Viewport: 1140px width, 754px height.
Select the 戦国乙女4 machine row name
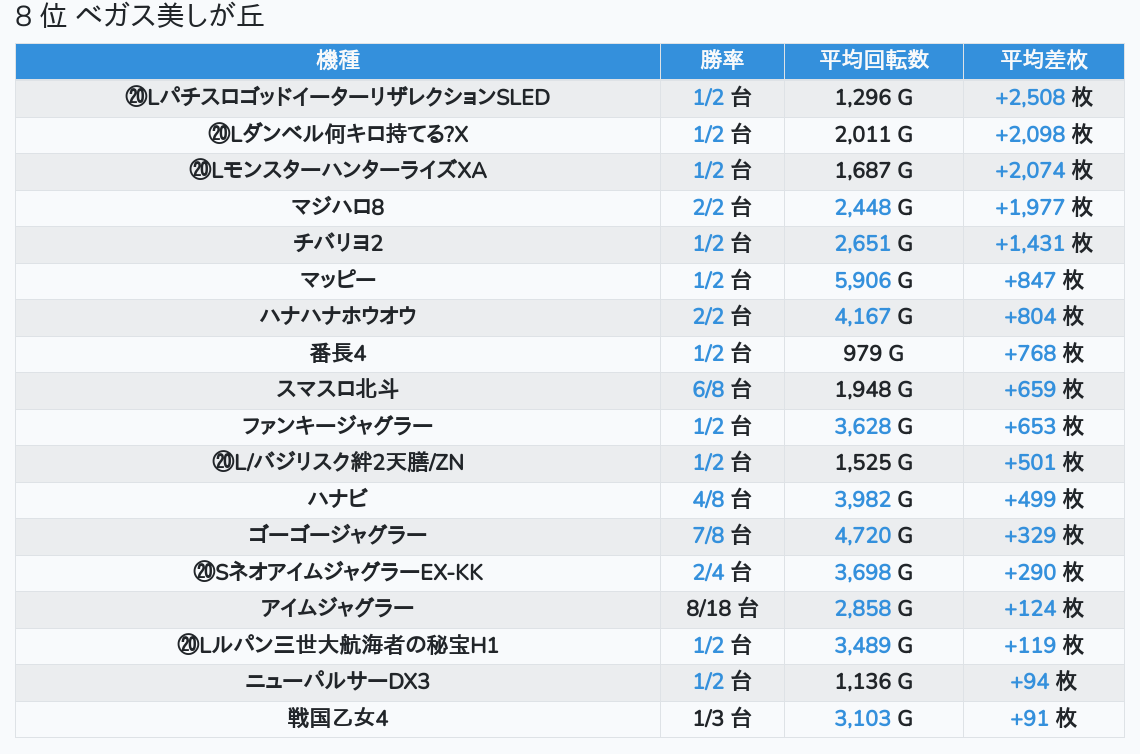(338, 718)
